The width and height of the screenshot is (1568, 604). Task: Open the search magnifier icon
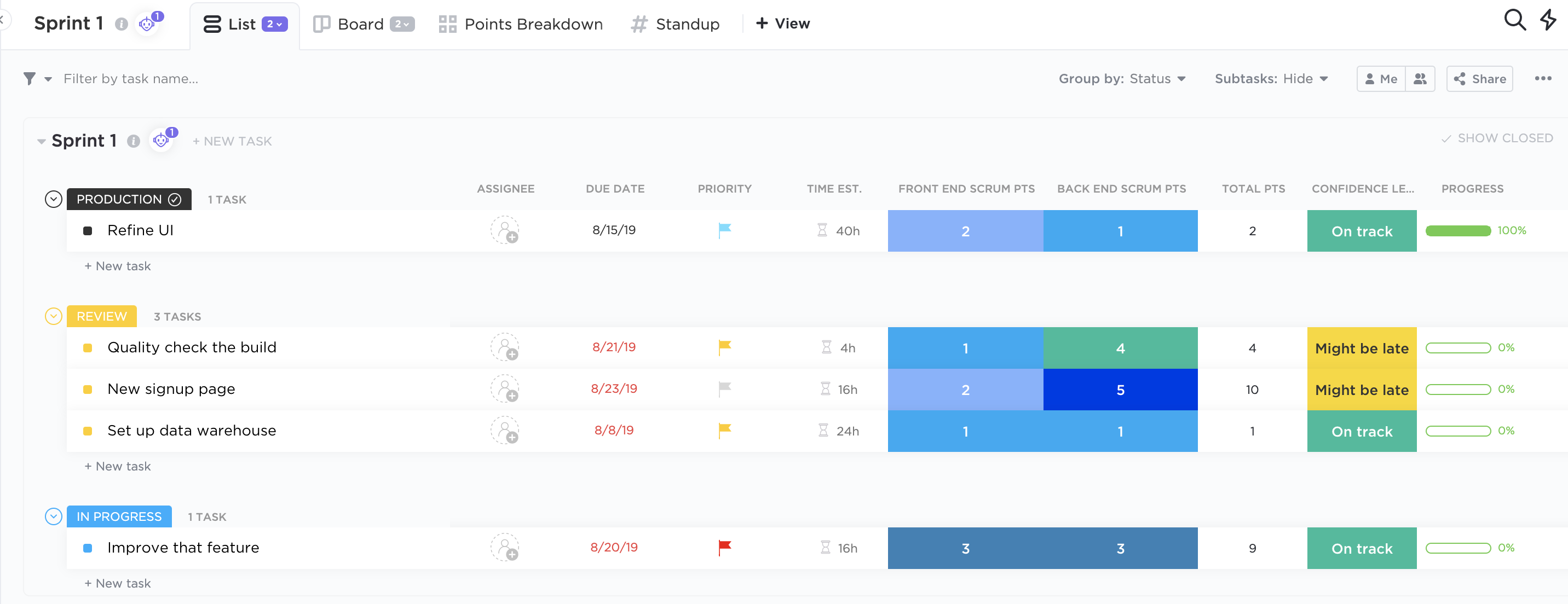1514,20
